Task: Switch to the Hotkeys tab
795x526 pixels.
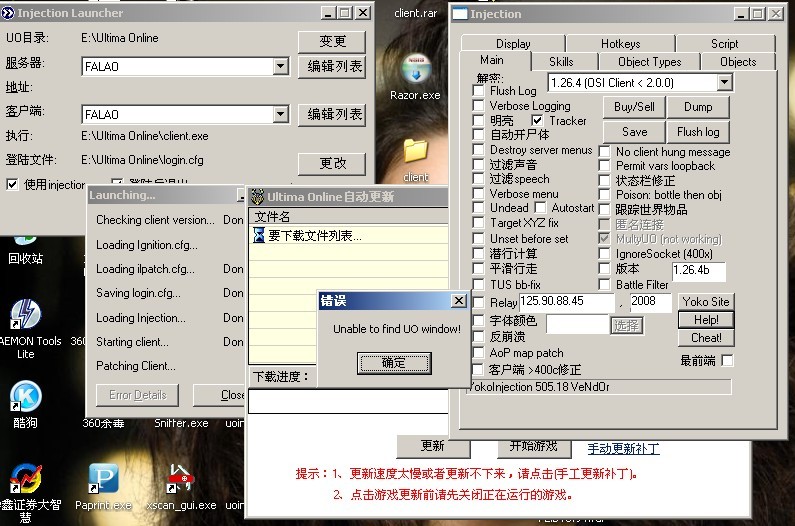Action: click(x=620, y=44)
